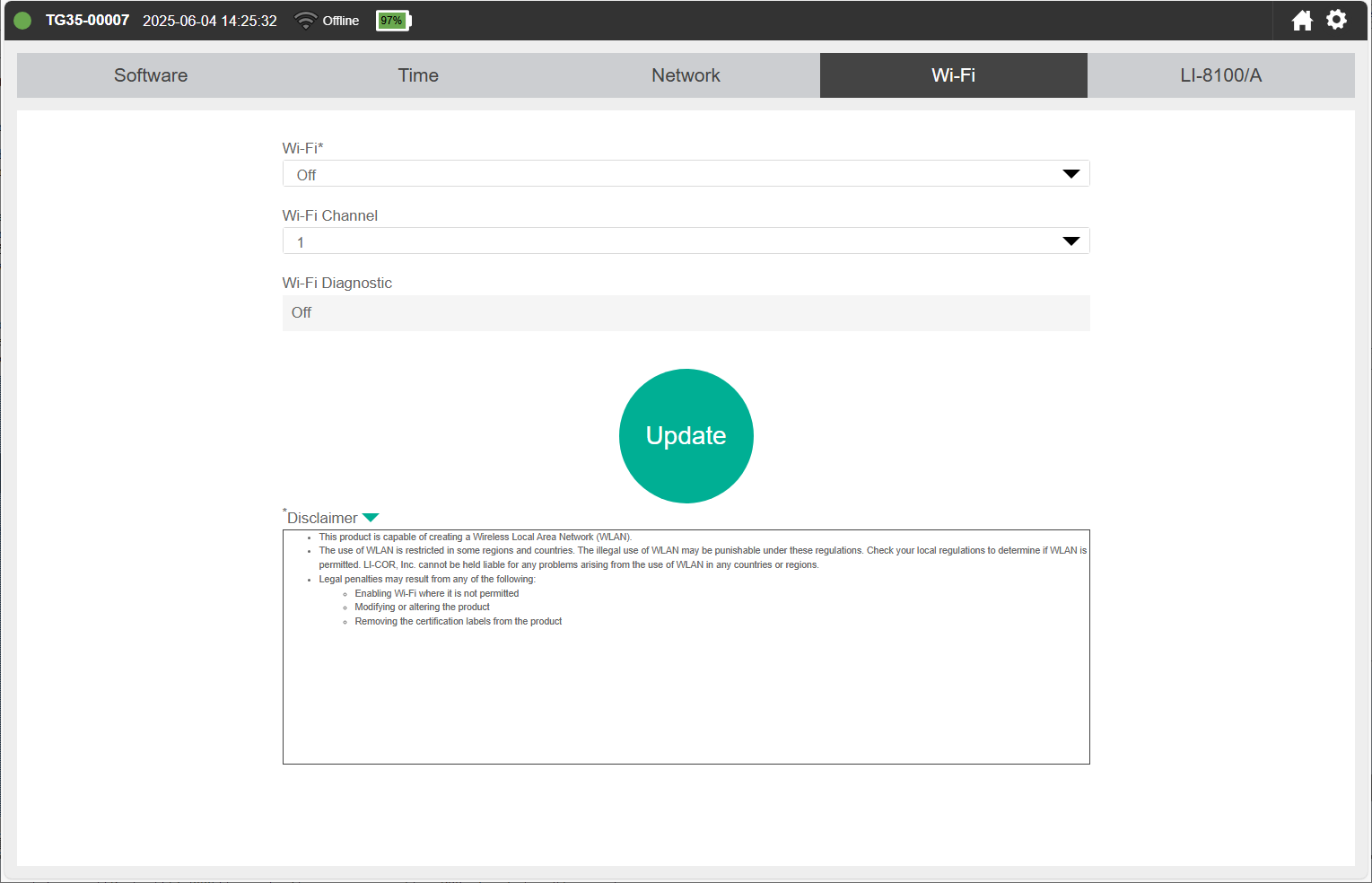
Task: Go to the home screen icon
Action: pos(1302,21)
